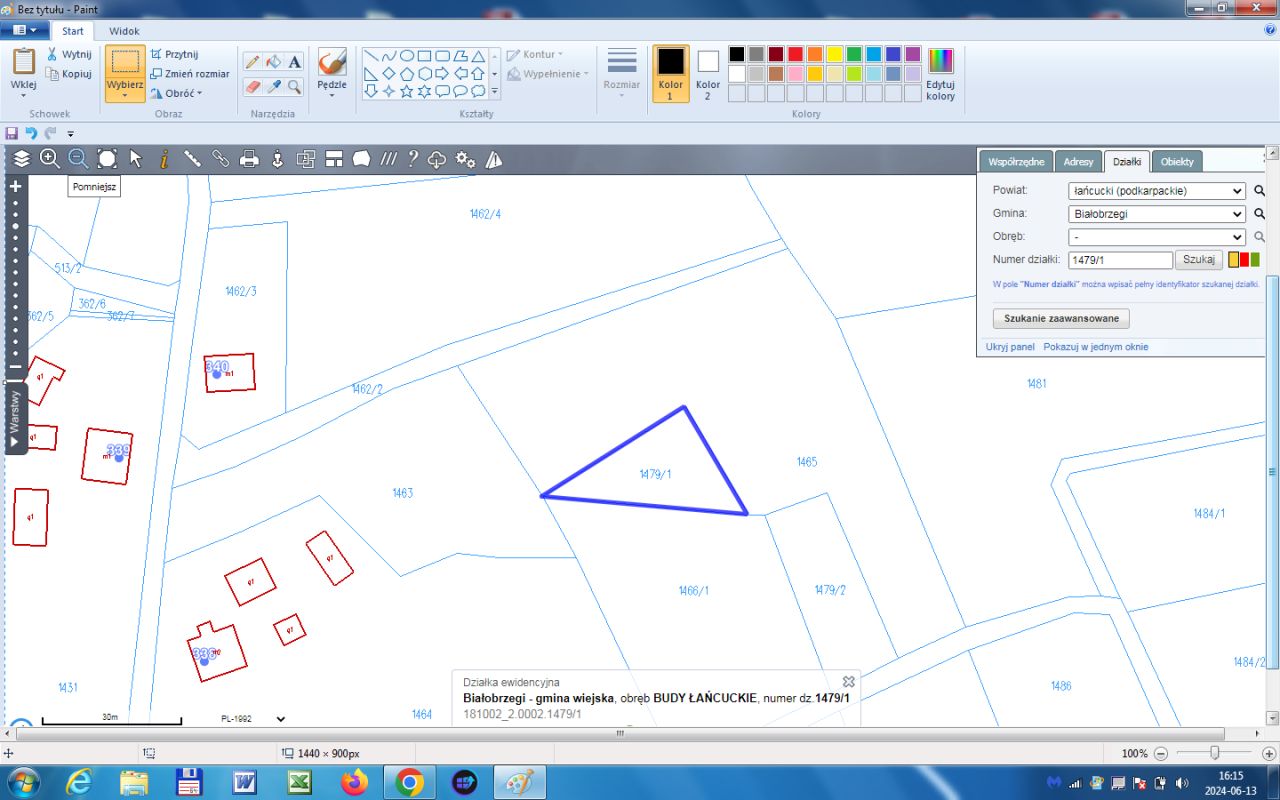This screenshot has width=1280, height=800.
Task: Switch to the Widok ribbon tab
Action: click(124, 31)
